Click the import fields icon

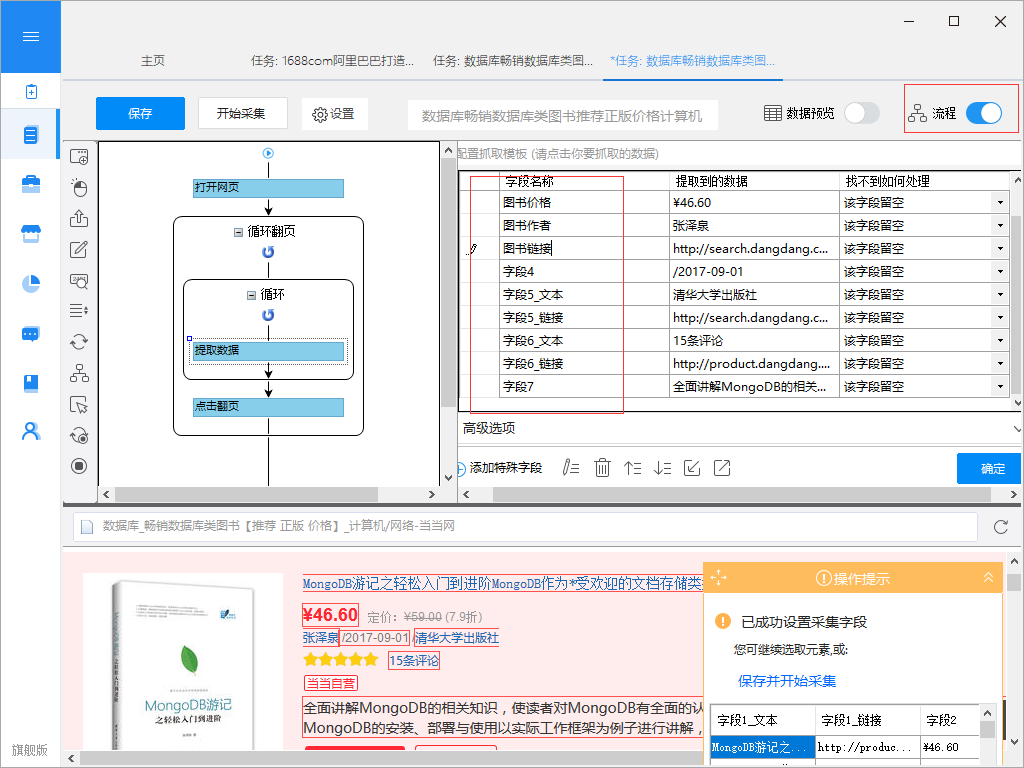[692, 468]
